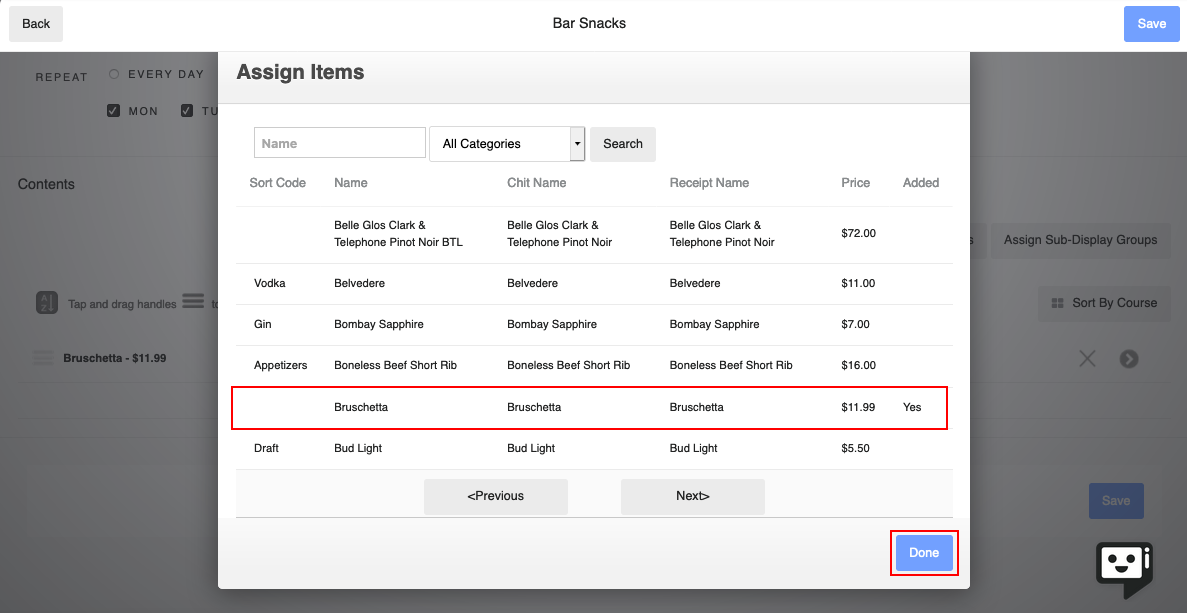Click the A-Z sort handle icon
This screenshot has width=1187, height=613.
pyautogui.click(x=46, y=302)
